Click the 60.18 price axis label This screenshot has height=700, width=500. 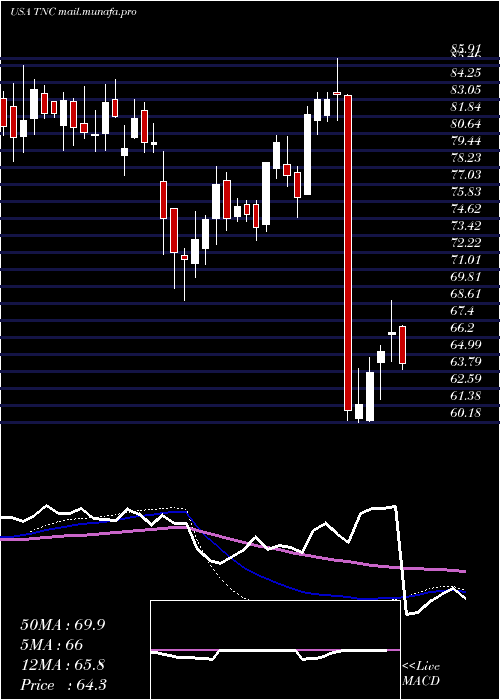[466, 412]
